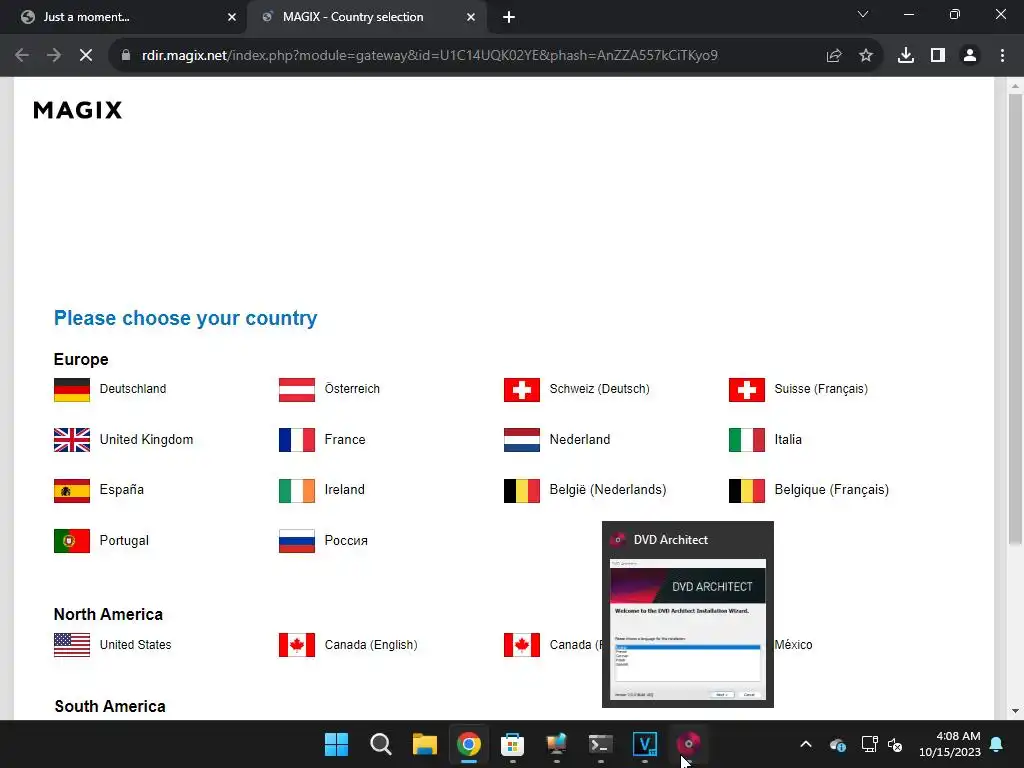Image resolution: width=1024 pixels, height=768 pixels.
Task: Select the Nederland flag icon
Action: click(x=522, y=440)
